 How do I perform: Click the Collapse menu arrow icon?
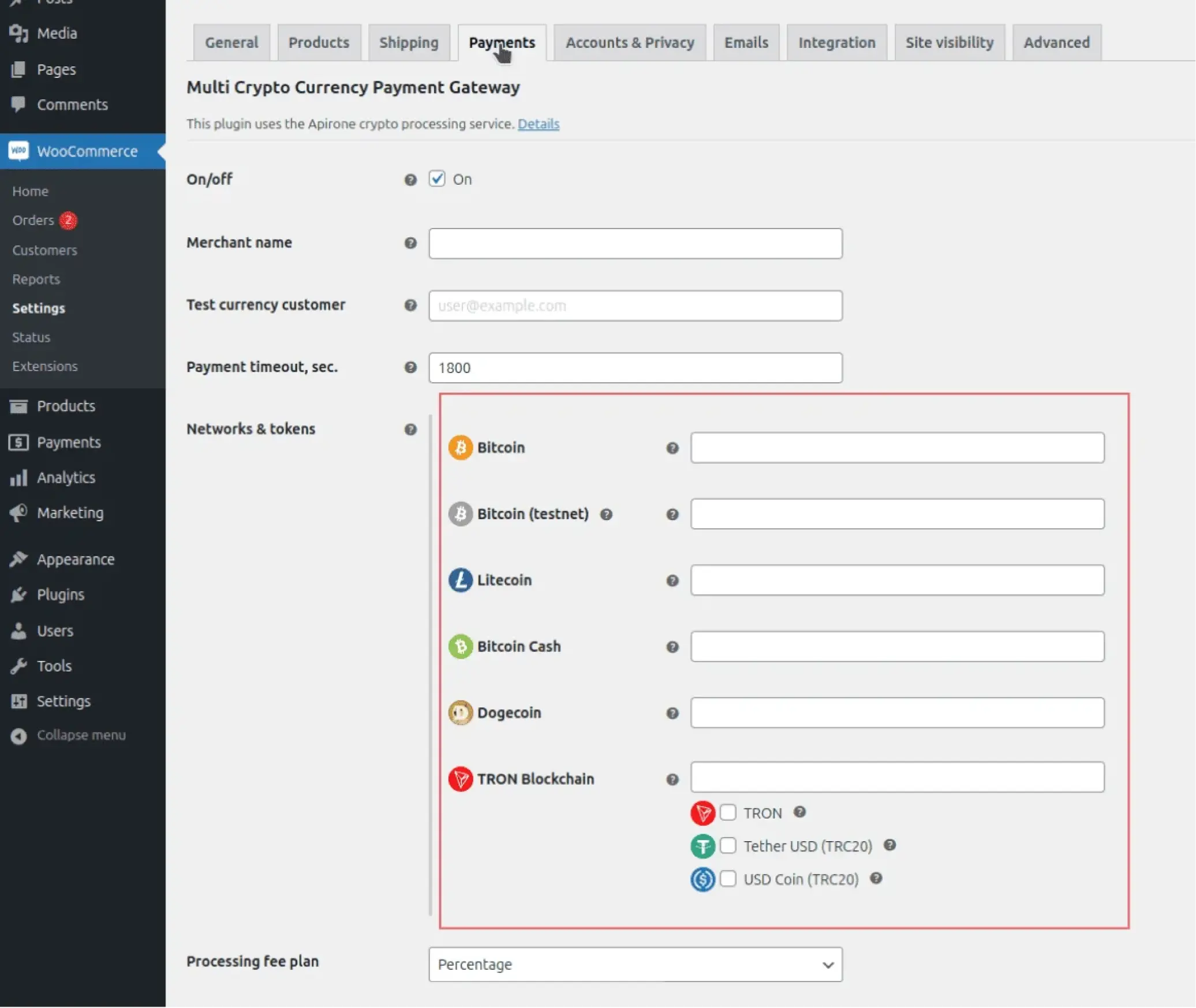coord(18,736)
